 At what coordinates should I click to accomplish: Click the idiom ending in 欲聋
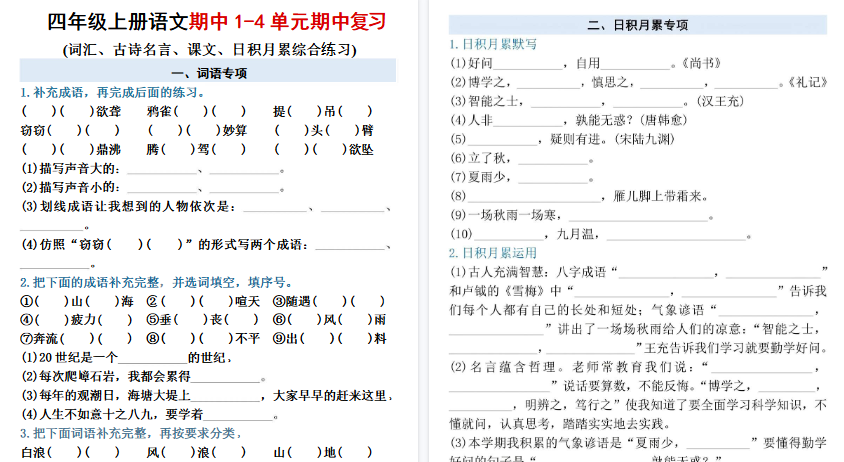(x=71, y=111)
